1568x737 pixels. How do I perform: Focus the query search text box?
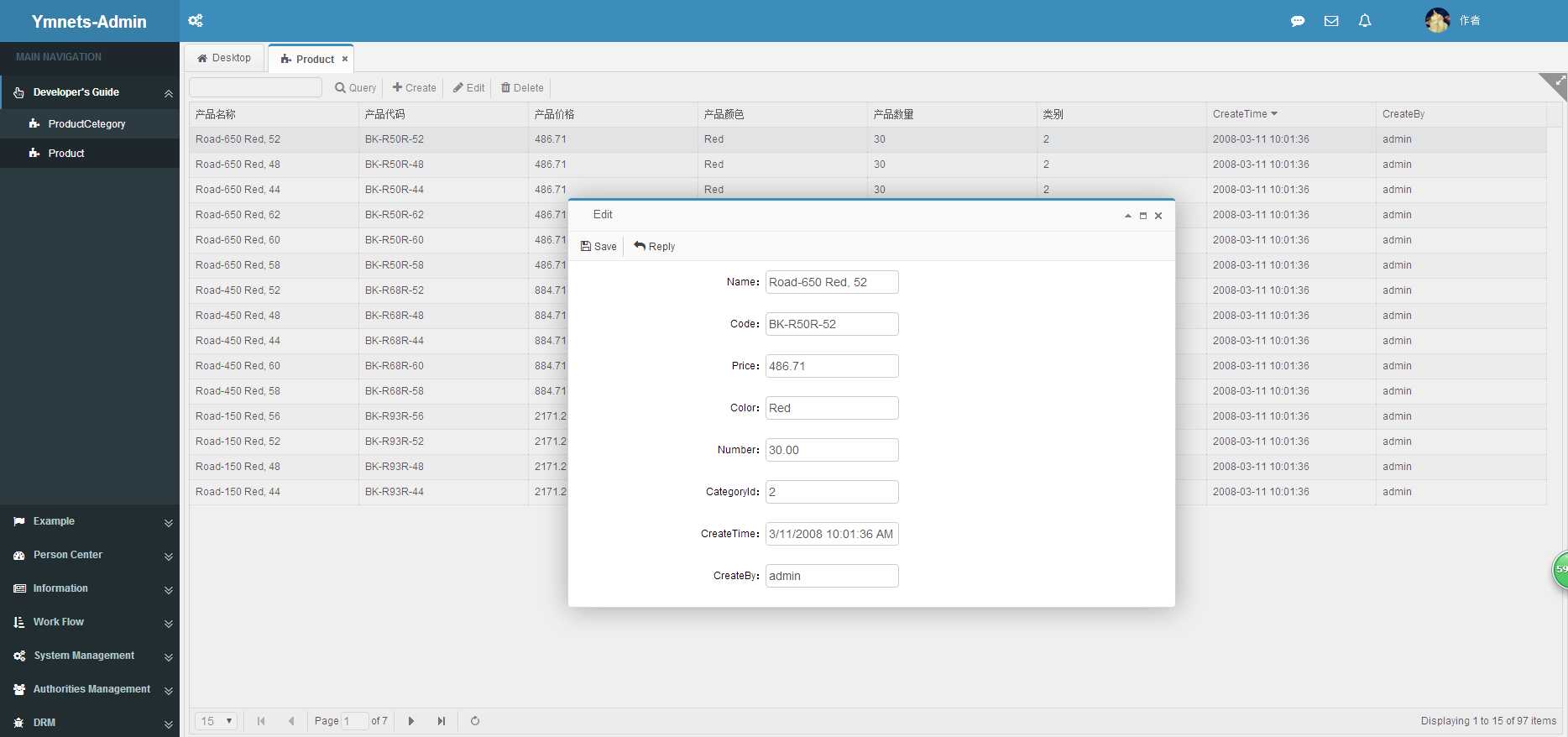[256, 87]
